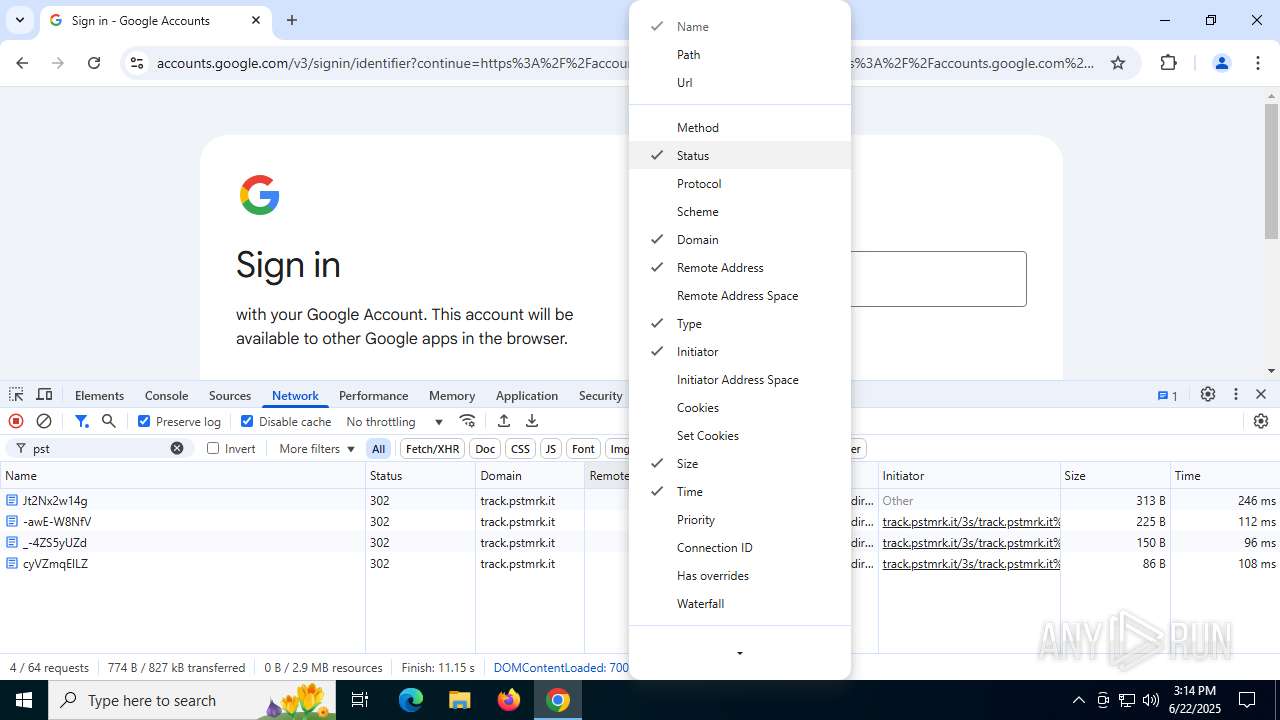Select the All request type filter
This screenshot has height=720, width=1280.
378,448
